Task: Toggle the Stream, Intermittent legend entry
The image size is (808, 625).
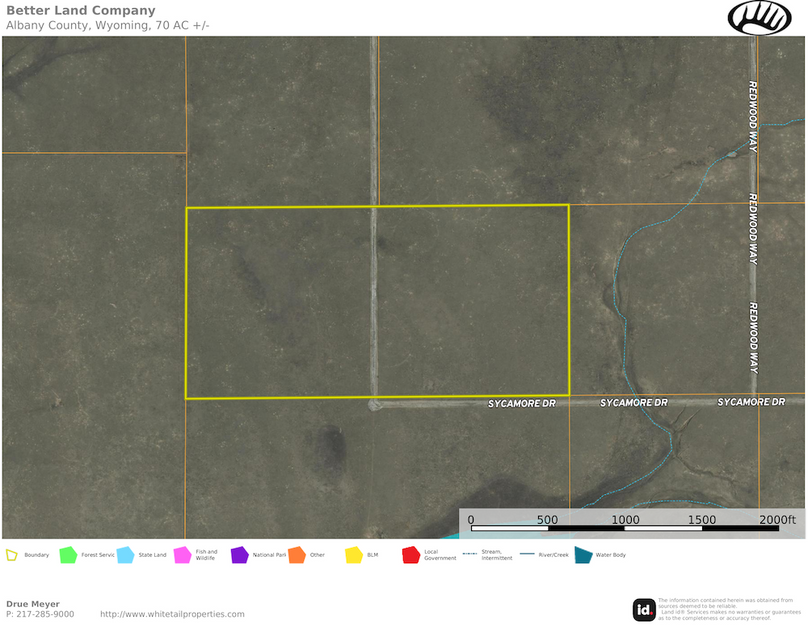Action: pyautogui.click(x=470, y=551)
